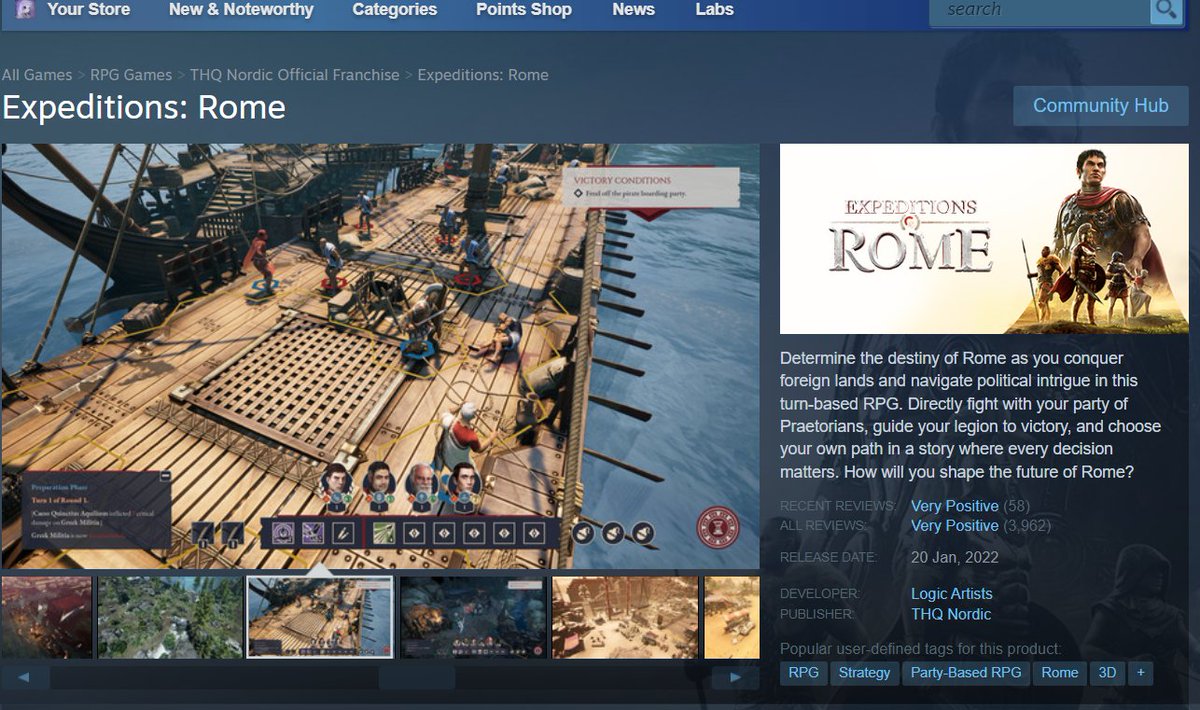The image size is (1200, 710).
Task: Follow the THQ Nordic Official Franchise breadcrumb
Action: 297,75
